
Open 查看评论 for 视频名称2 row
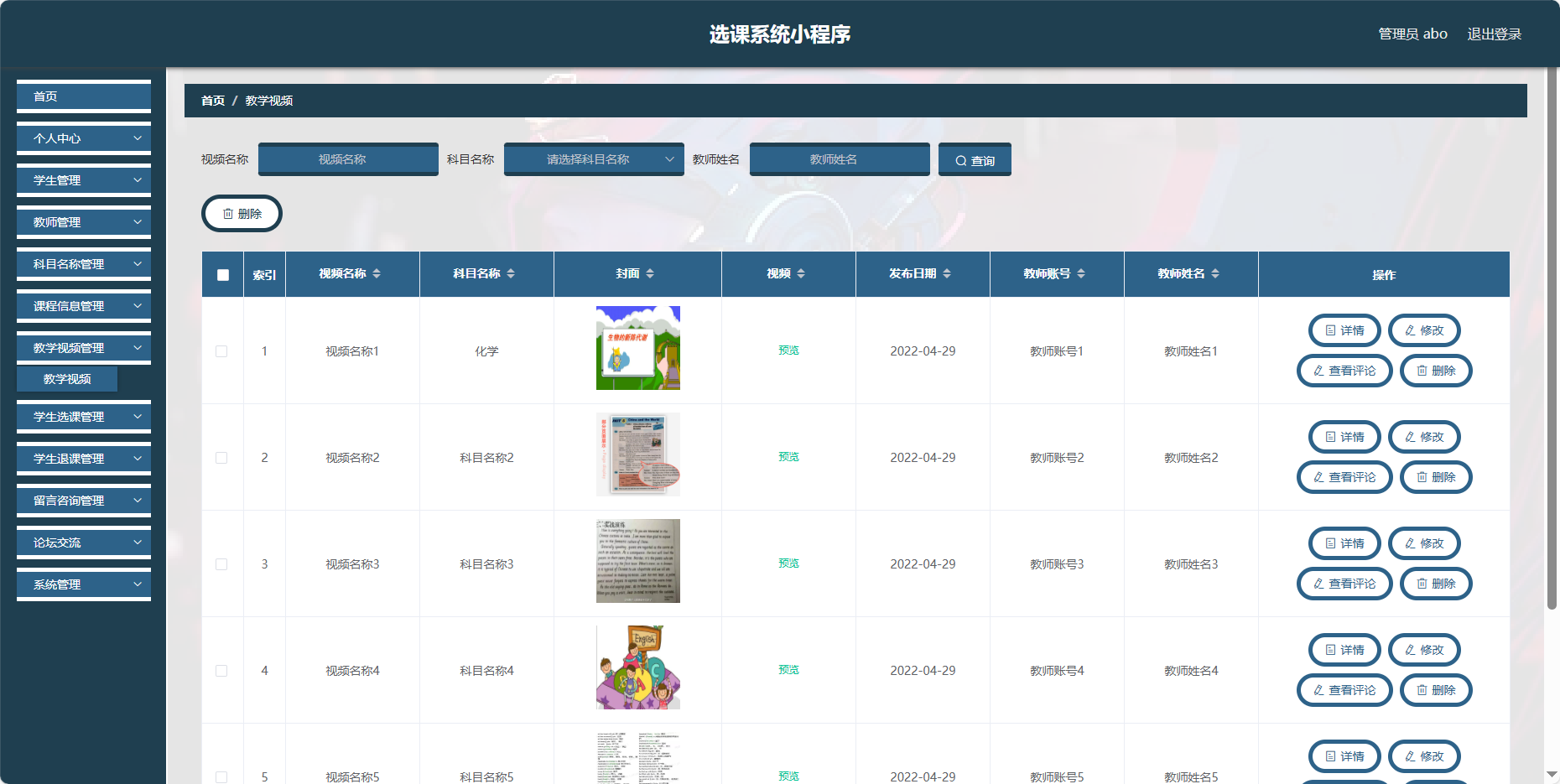[1344, 477]
